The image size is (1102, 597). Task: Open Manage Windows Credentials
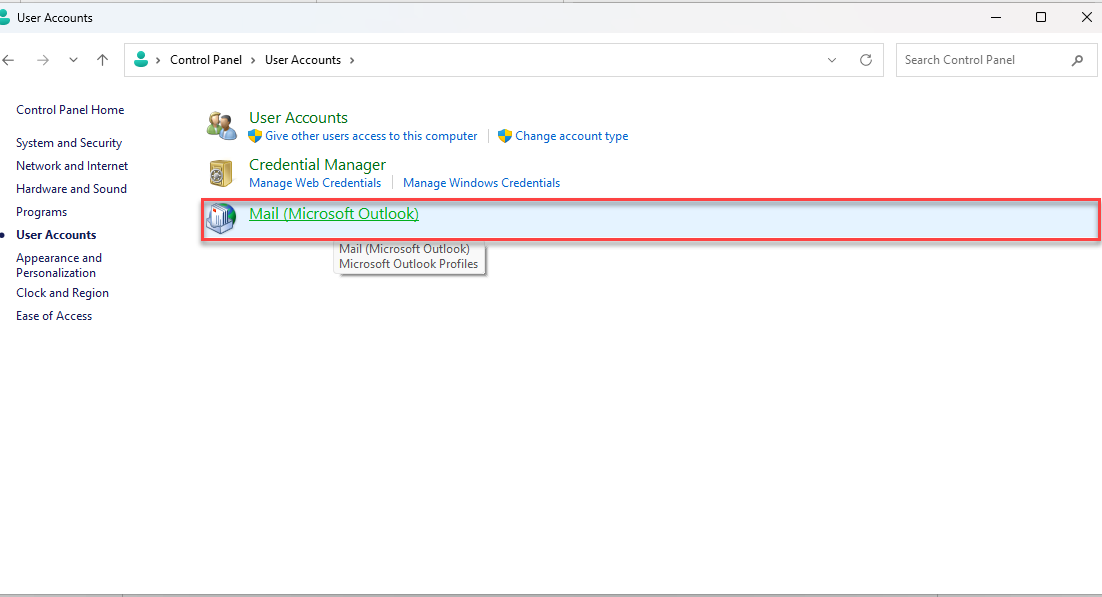[x=481, y=183]
